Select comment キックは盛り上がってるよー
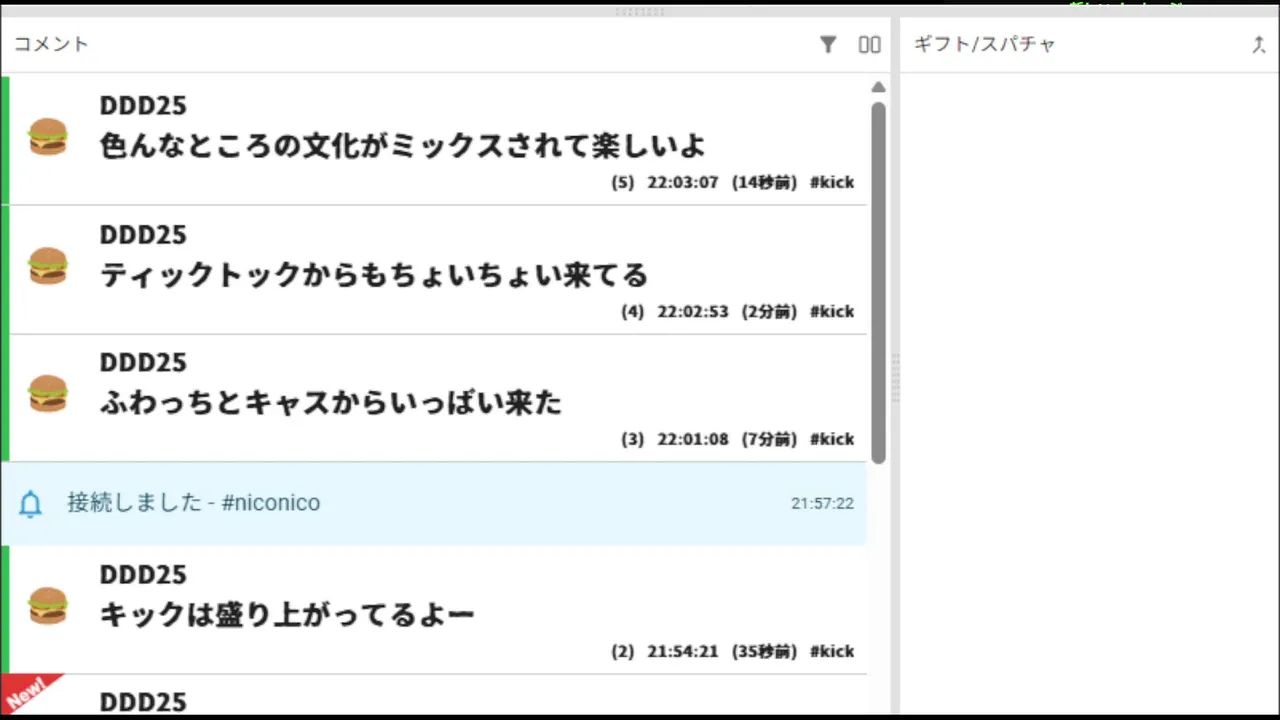The image size is (1280, 720). coord(287,615)
